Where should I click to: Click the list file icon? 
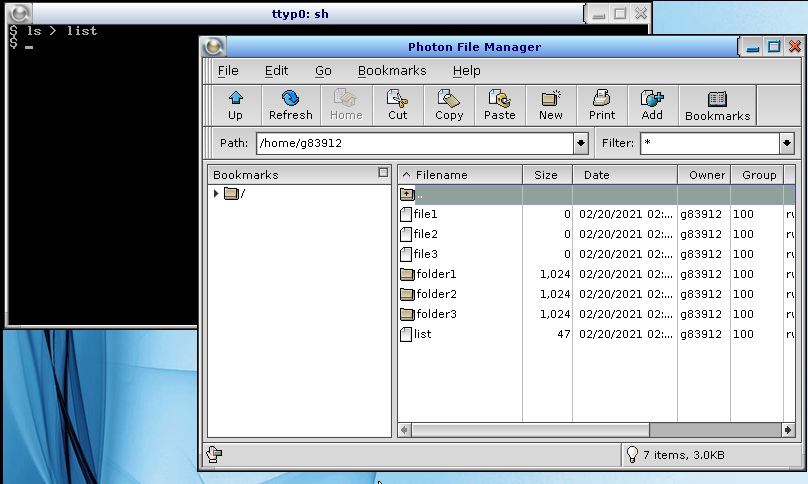(406, 335)
